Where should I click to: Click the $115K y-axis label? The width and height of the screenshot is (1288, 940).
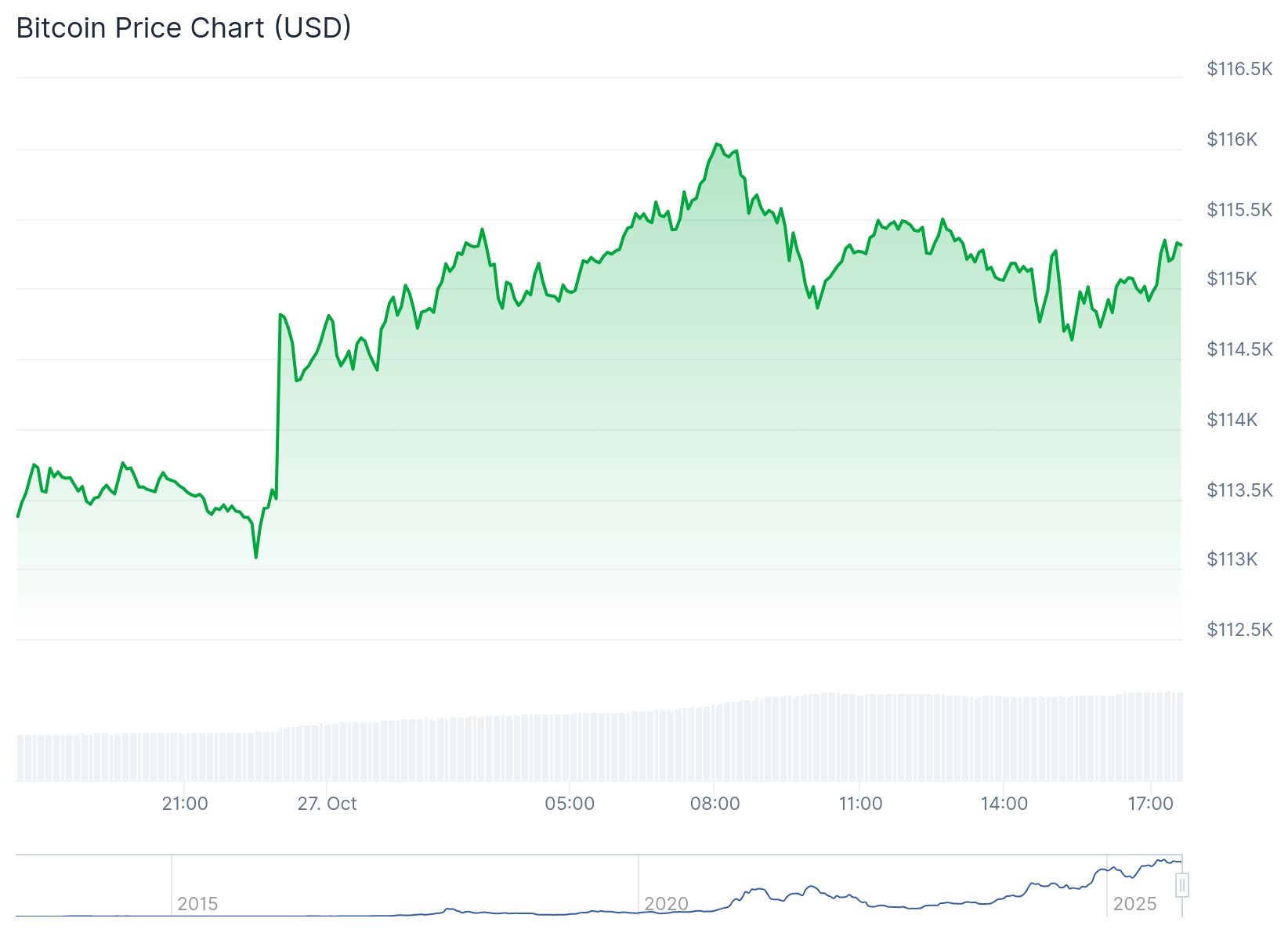click(1232, 279)
